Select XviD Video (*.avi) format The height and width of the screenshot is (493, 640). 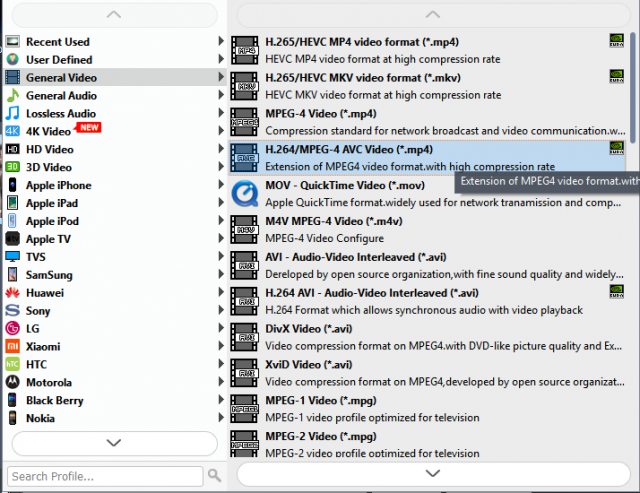click(427, 373)
